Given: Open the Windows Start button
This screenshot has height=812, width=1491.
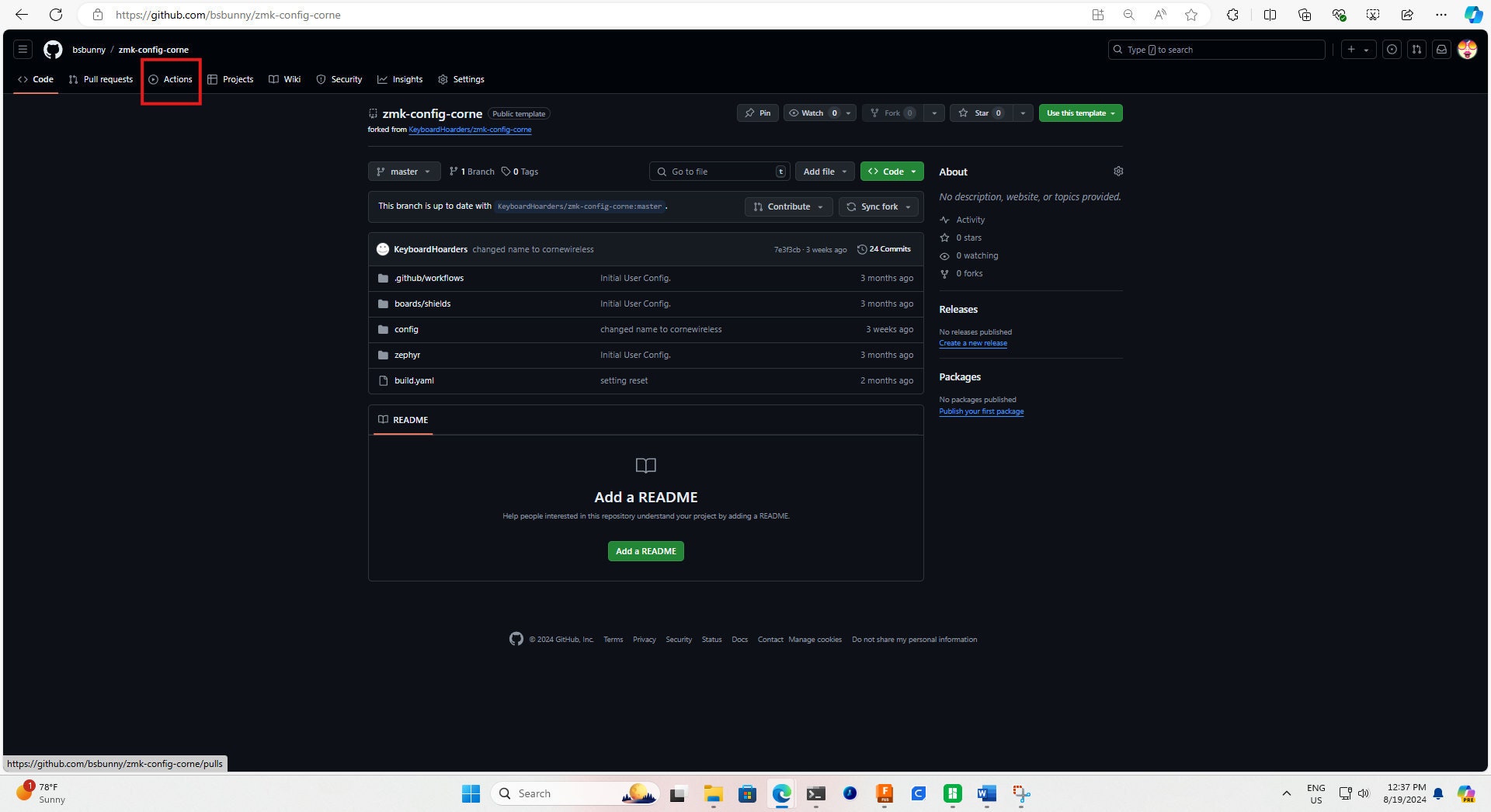Looking at the screenshot, I should (x=471, y=793).
